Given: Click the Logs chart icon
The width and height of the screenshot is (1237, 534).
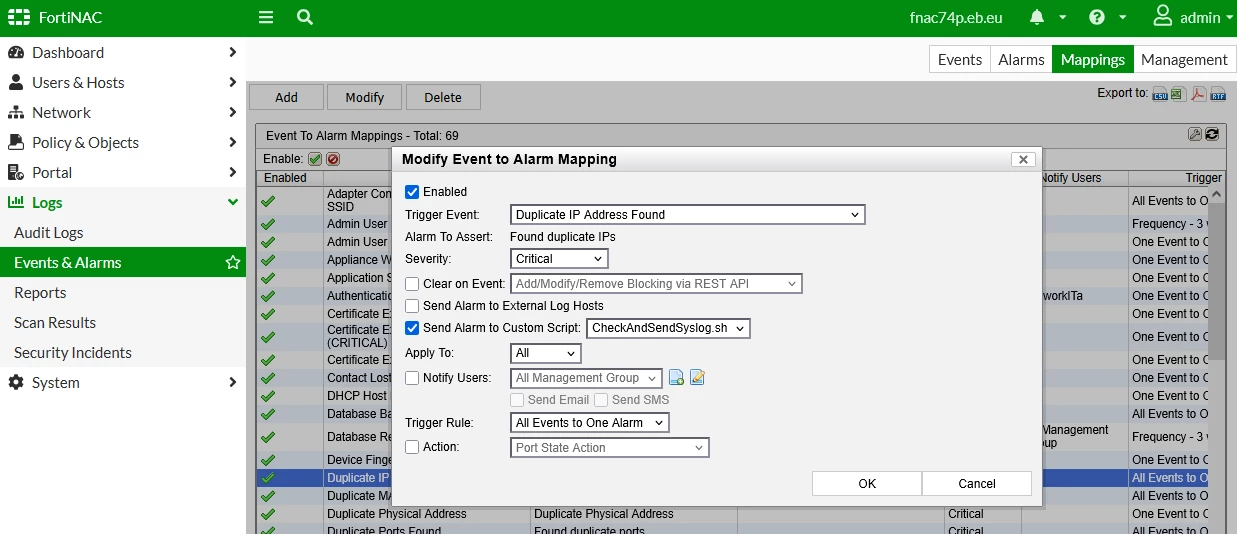Looking at the screenshot, I should tap(16, 202).
